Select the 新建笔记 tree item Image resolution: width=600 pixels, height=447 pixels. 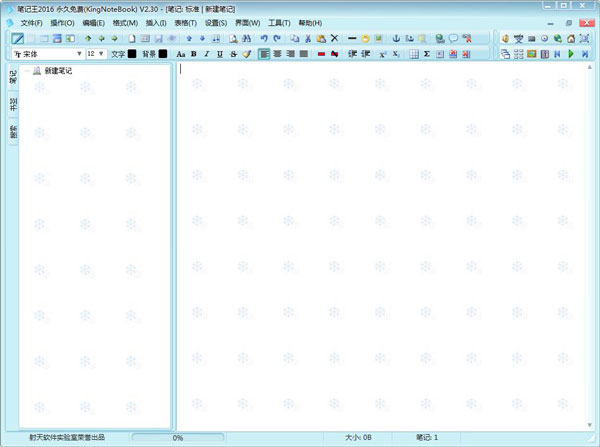pos(58,71)
